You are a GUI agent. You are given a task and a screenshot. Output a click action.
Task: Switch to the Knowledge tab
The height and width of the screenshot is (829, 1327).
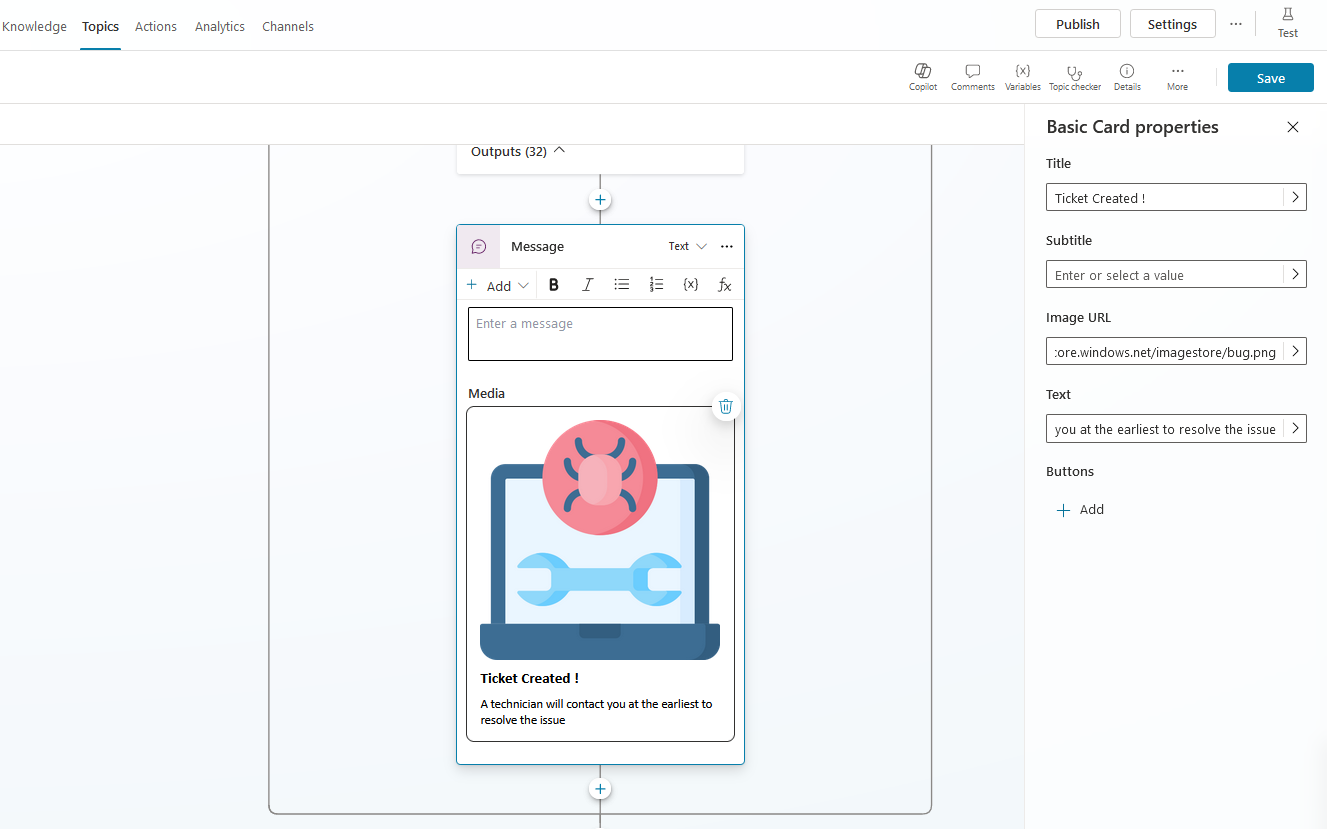33,26
